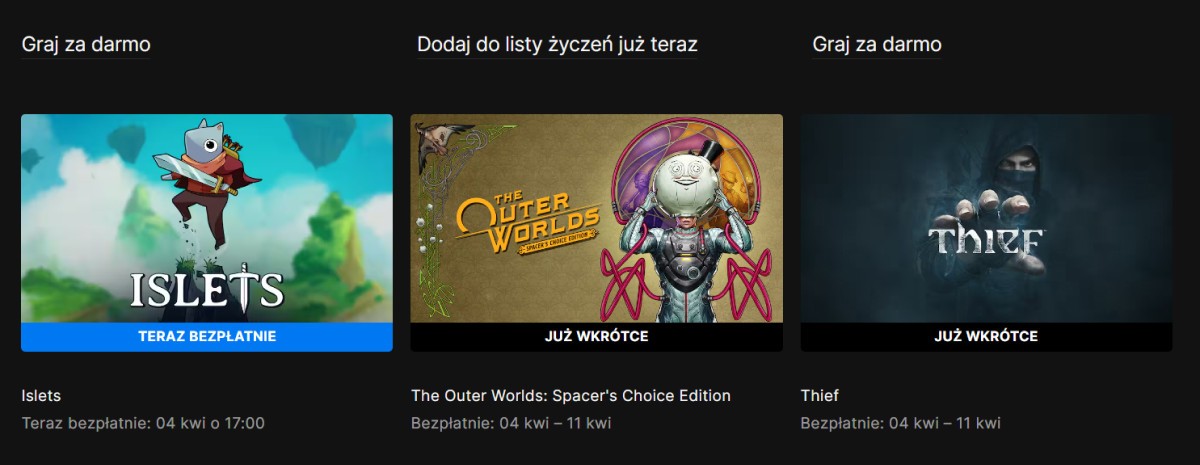Image resolution: width=1200 pixels, height=465 pixels.
Task: Click Outer Worlds Bezpłatnie: 04 kwi – 11 kwi date
Action: pos(511,423)
